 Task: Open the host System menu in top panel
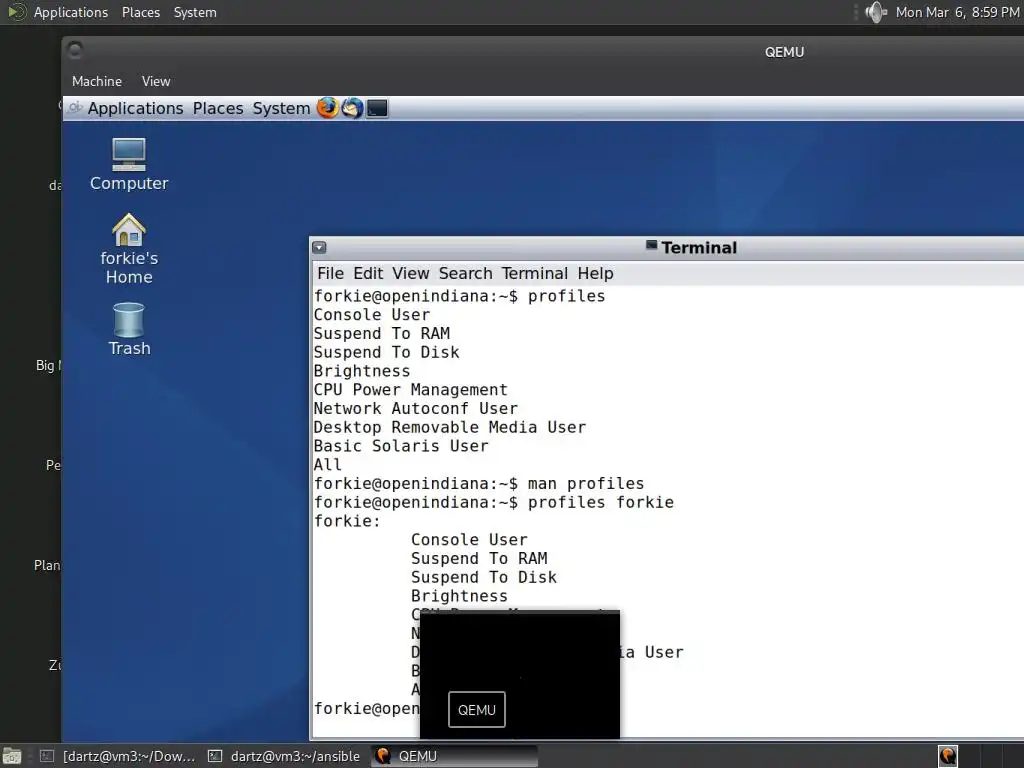coord(195,12)
